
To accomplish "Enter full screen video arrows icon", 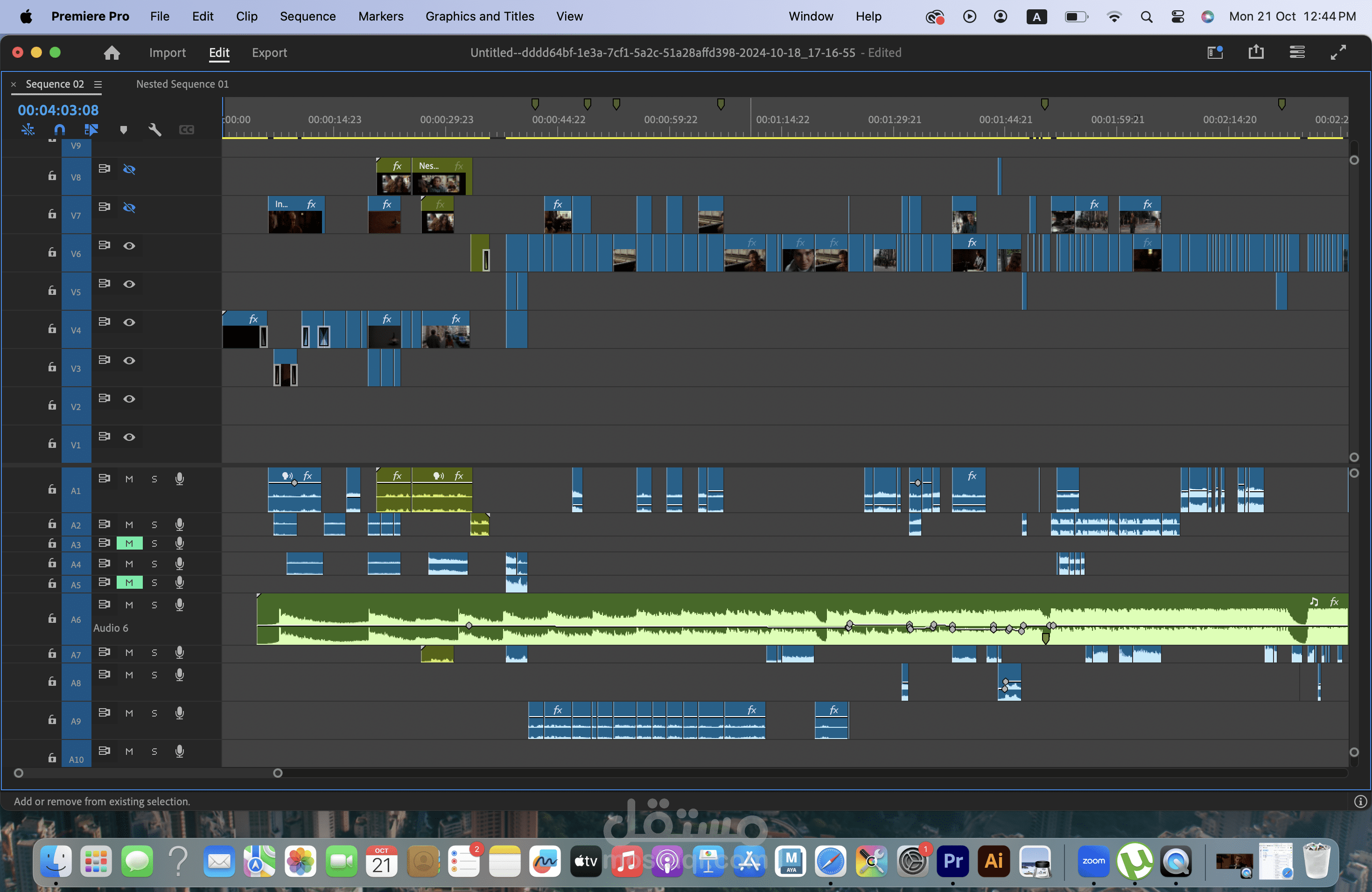I will click(1338, 52).
